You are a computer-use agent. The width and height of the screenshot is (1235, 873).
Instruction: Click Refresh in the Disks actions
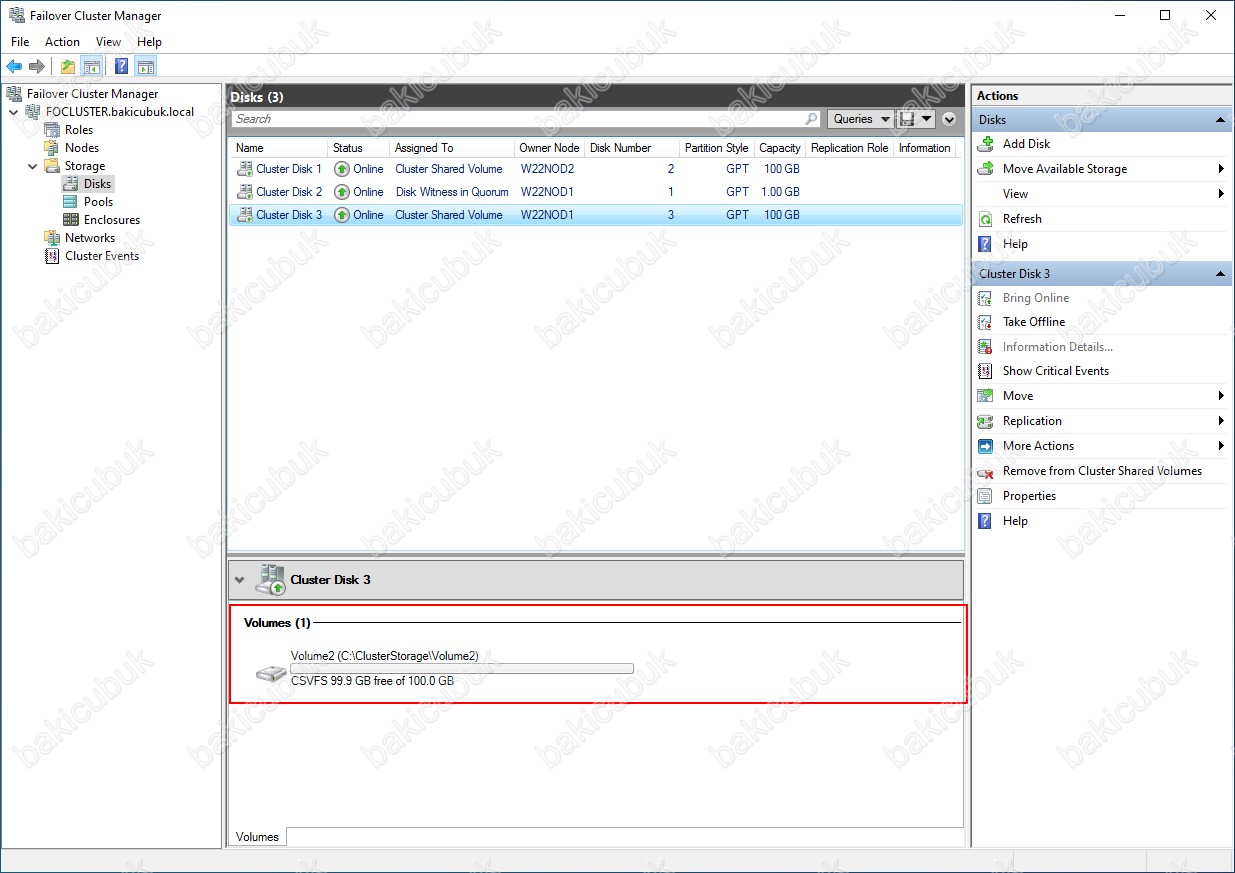[x=1022, y=219]
